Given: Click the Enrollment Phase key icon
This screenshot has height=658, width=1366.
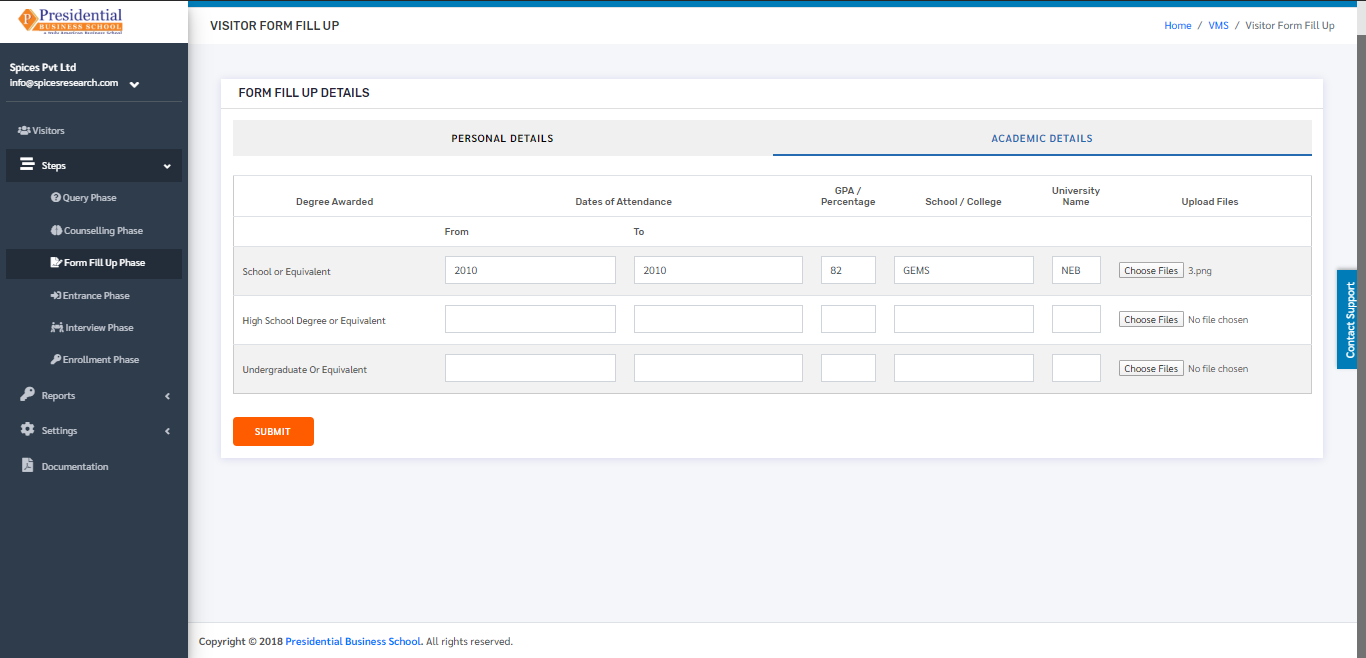Looking at the screenshot, I should 56,359.
